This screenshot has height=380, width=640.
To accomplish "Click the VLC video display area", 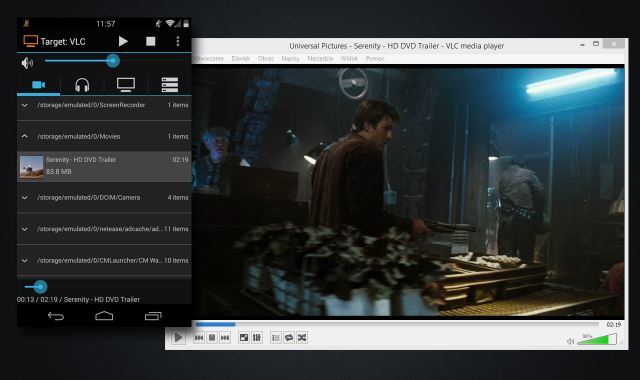I will click(408, 191).
